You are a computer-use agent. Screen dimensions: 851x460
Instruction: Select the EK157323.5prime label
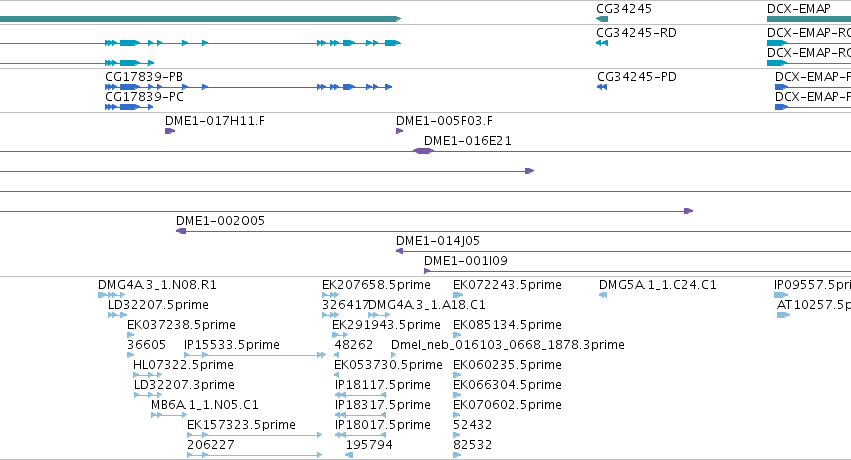241,425
